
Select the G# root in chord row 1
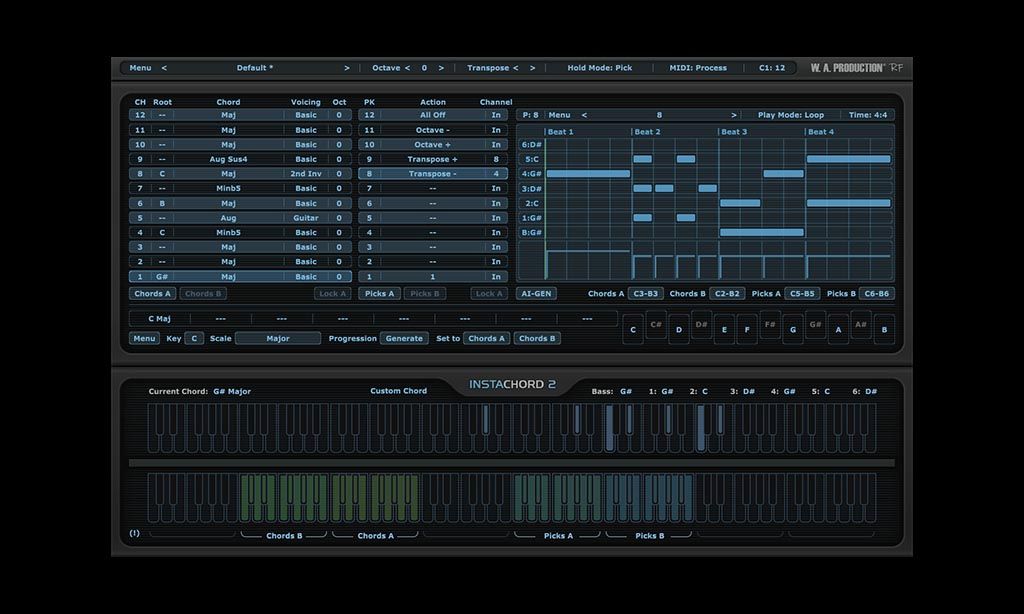(162, 277)
